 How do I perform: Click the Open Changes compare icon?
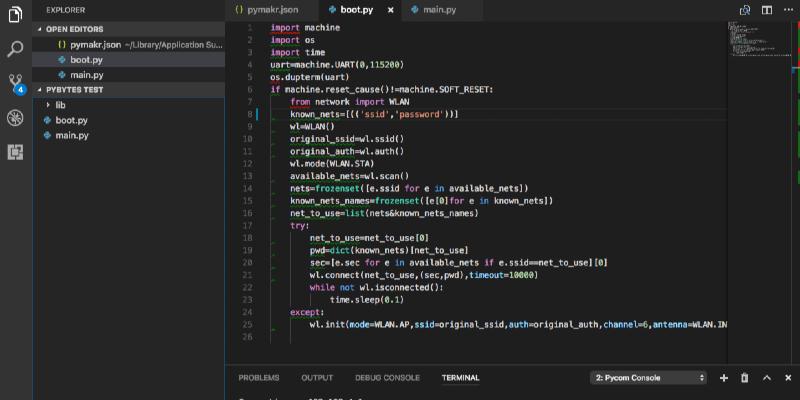(x=743, y=10)
